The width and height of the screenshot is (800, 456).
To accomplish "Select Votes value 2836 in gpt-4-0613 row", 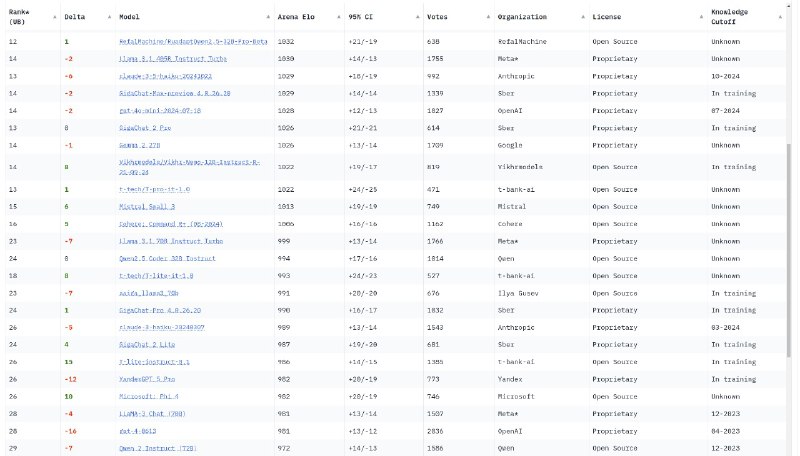I will (435, 431).
